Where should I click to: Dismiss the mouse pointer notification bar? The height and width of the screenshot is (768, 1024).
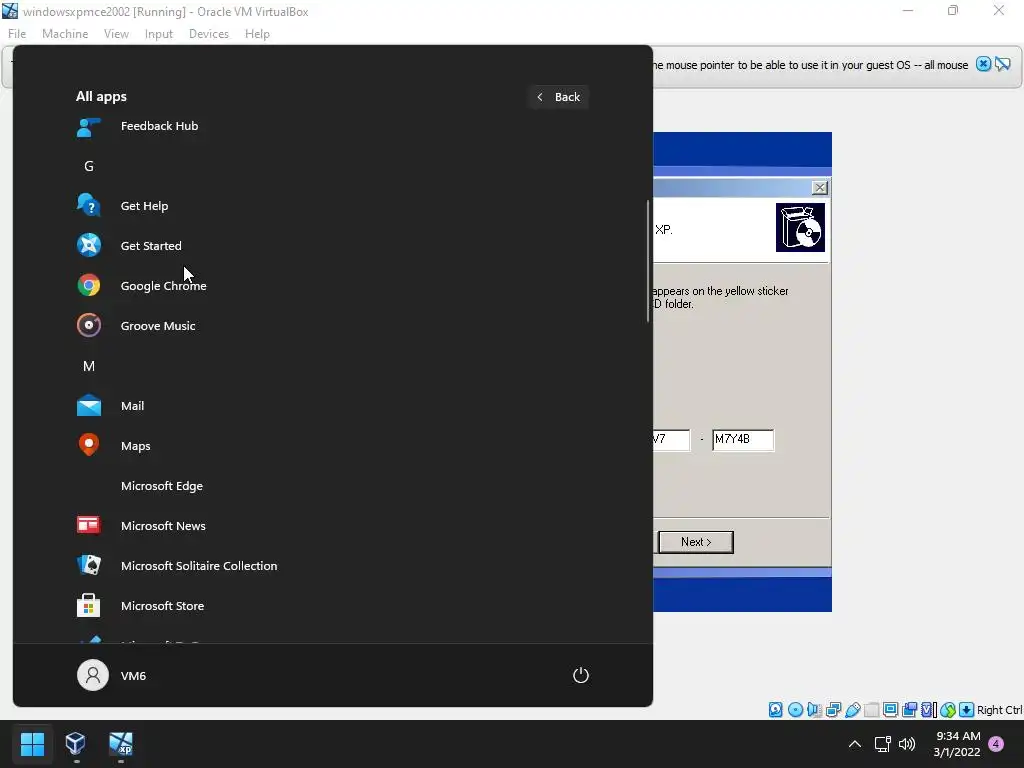[x=983, y=64]
